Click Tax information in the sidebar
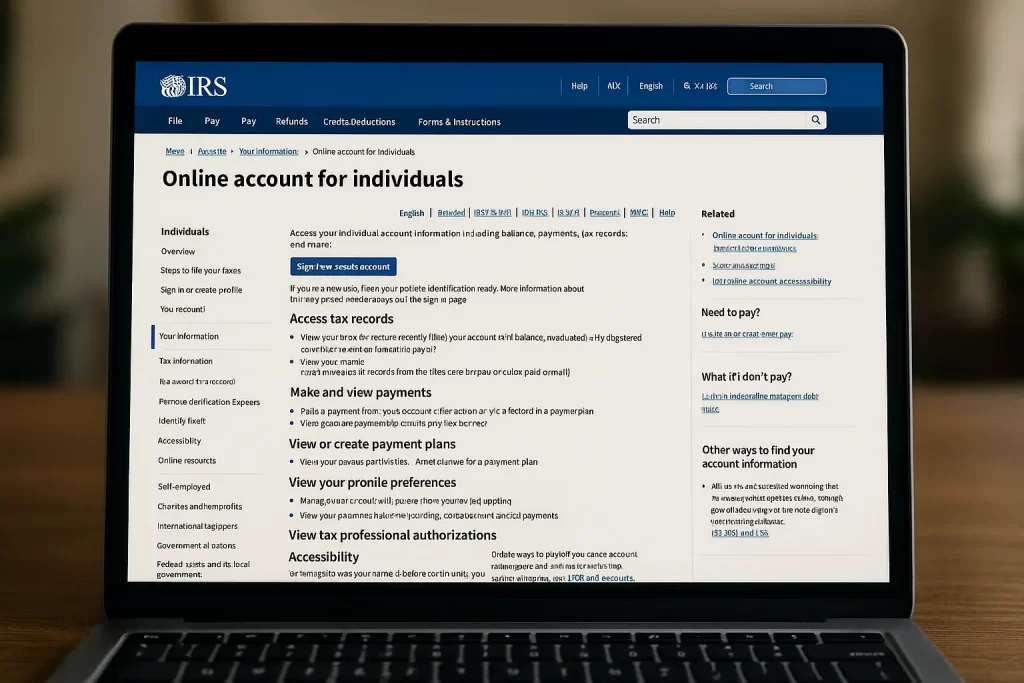 (184, 361)
